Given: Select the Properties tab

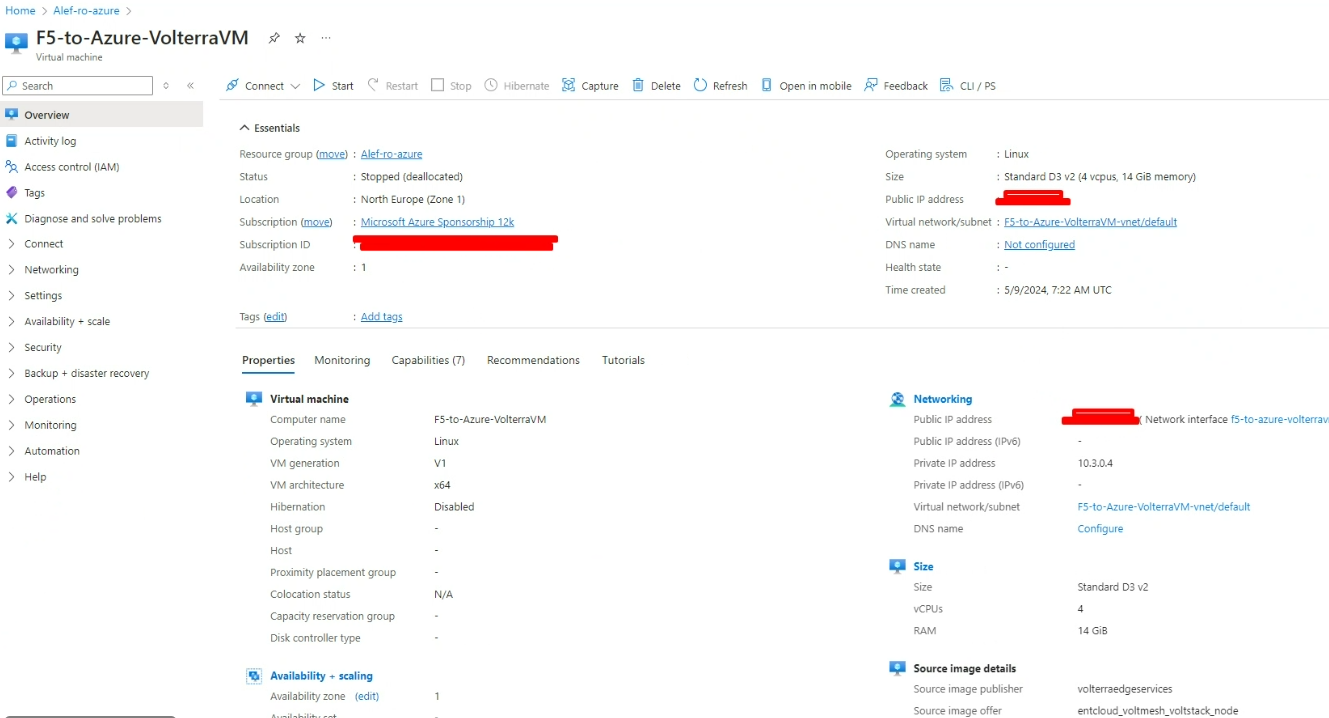Looking at the screenshot, I should point(268,361).
